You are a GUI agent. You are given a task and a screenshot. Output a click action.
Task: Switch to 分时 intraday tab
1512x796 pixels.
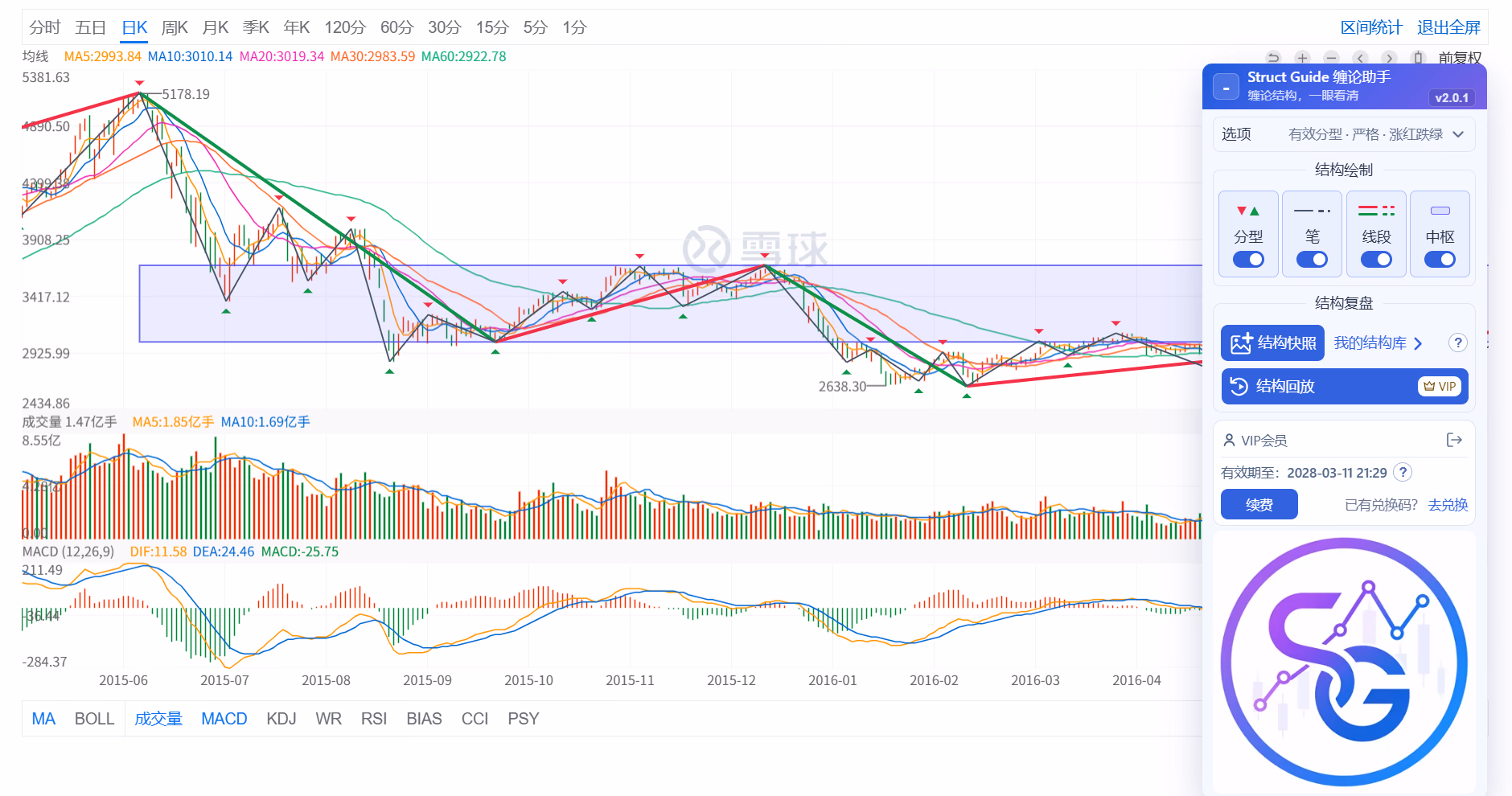coord(45,27)
